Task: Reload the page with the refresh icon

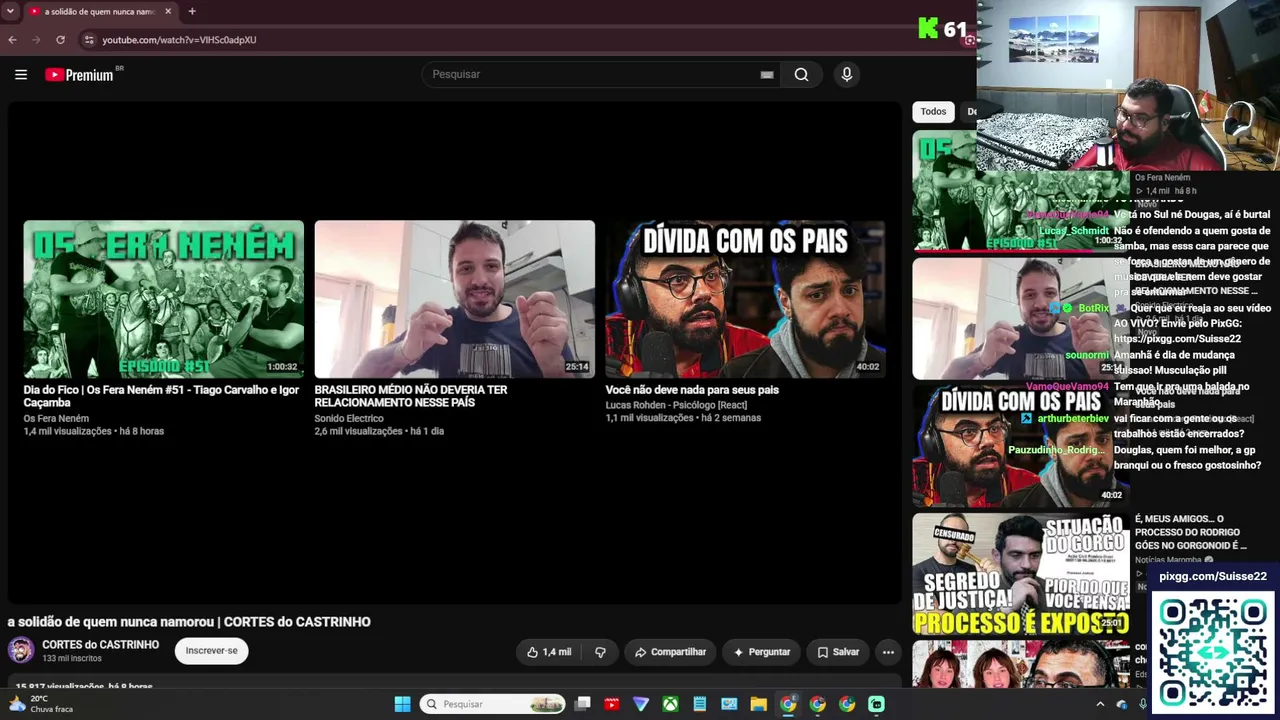Action: [60, 40]
